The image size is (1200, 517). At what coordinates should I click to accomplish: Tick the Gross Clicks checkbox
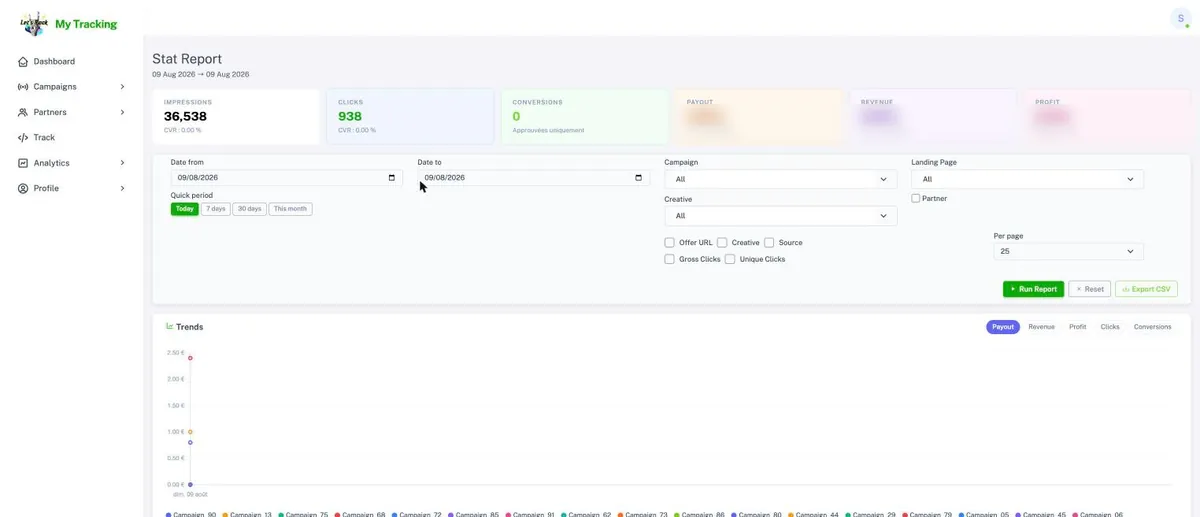pyautogui.click(x=670, y=259)
